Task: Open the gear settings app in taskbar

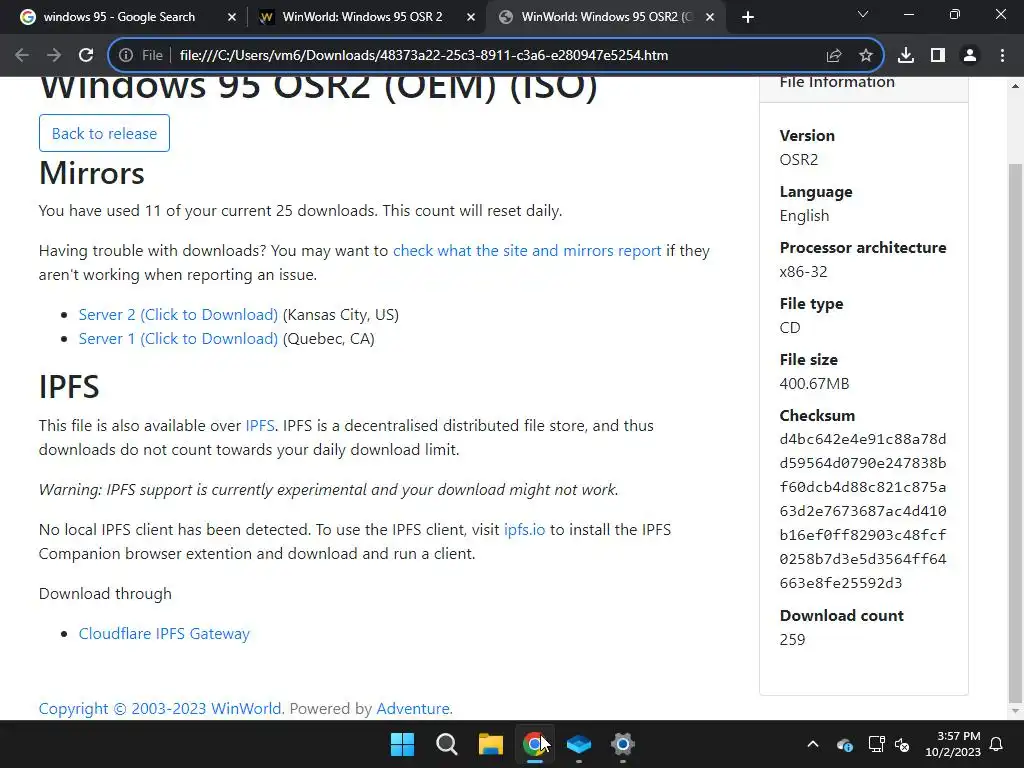Action: coord(623,744)
